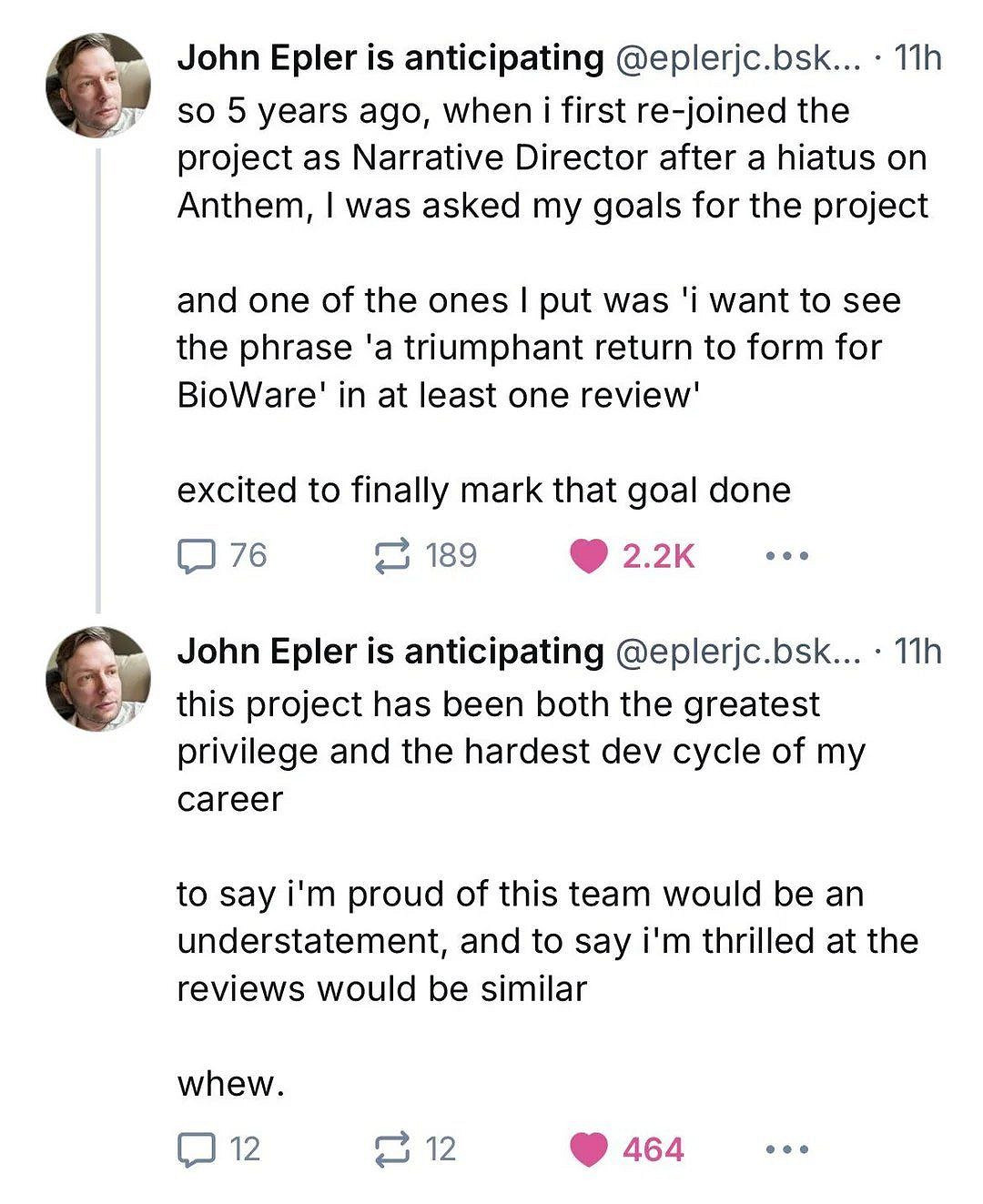Click the reply icon on the bottom post

(194, 1149)
